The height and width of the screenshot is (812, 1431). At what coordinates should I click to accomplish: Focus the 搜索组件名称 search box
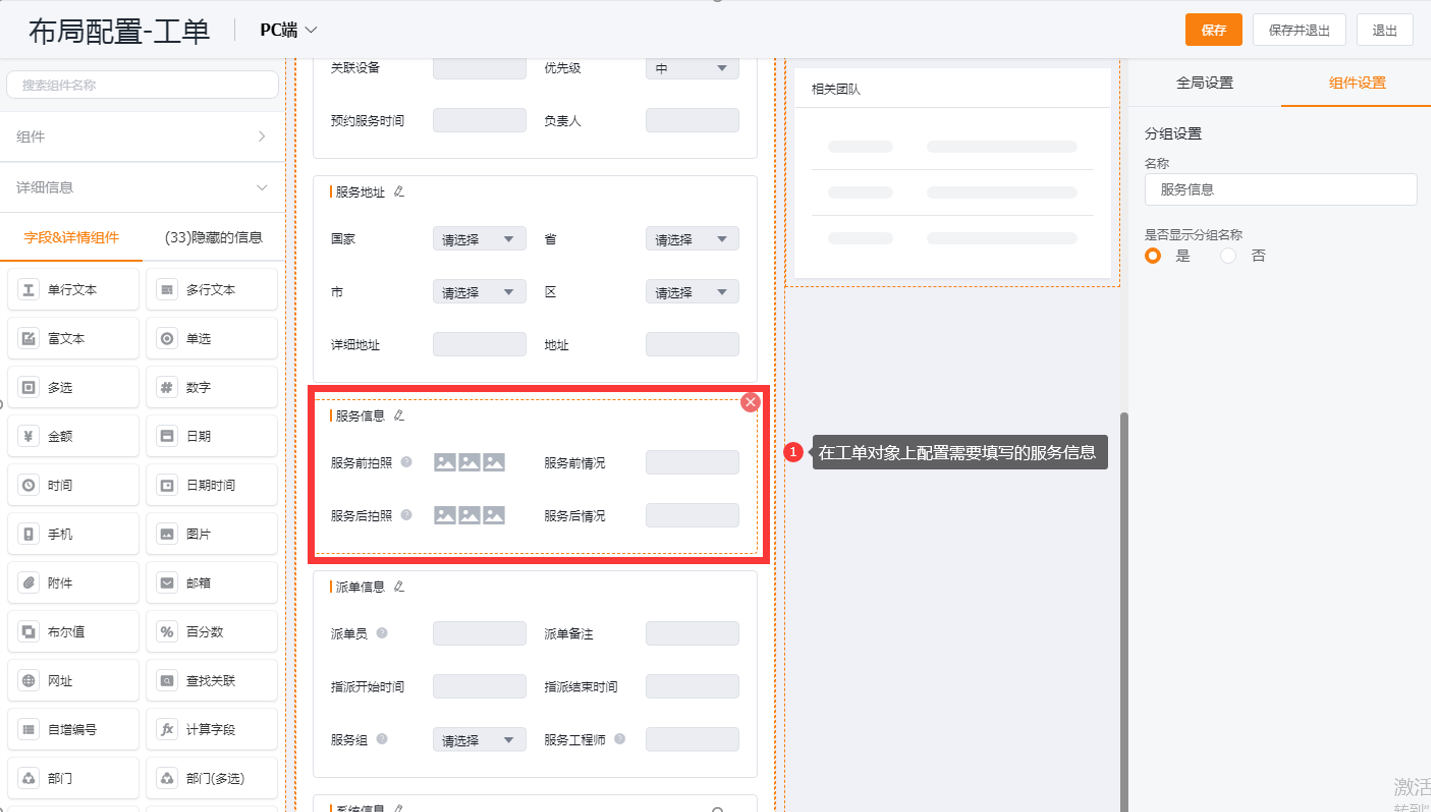point(142,85)
